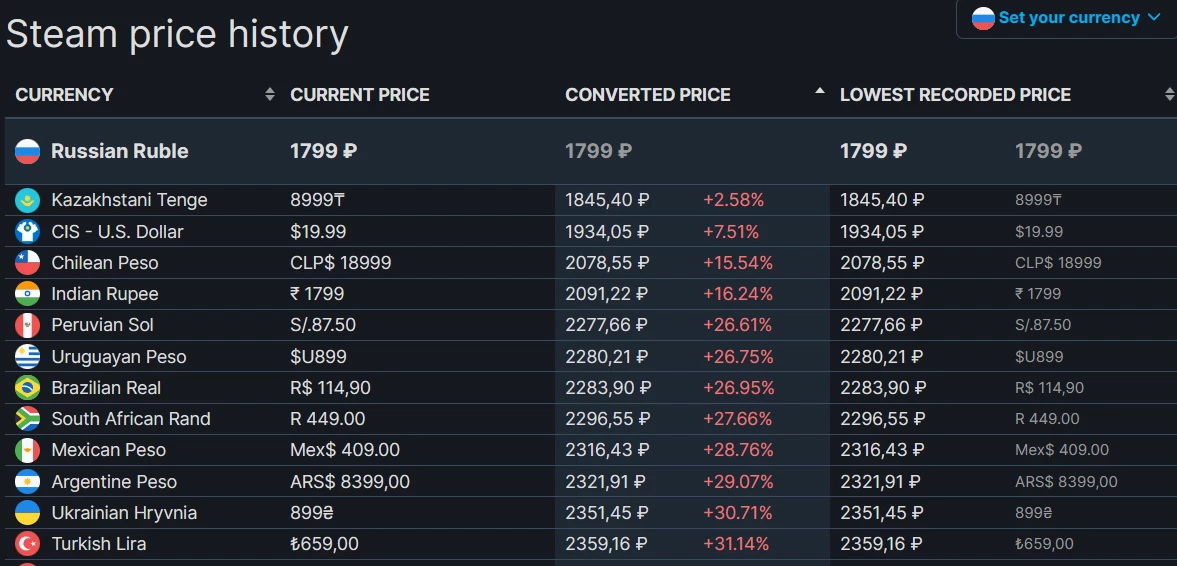Viewport: 1177px width, 566px height.
Task: Click the ARS$ 8399,00 current price cell
Action: 350,482
